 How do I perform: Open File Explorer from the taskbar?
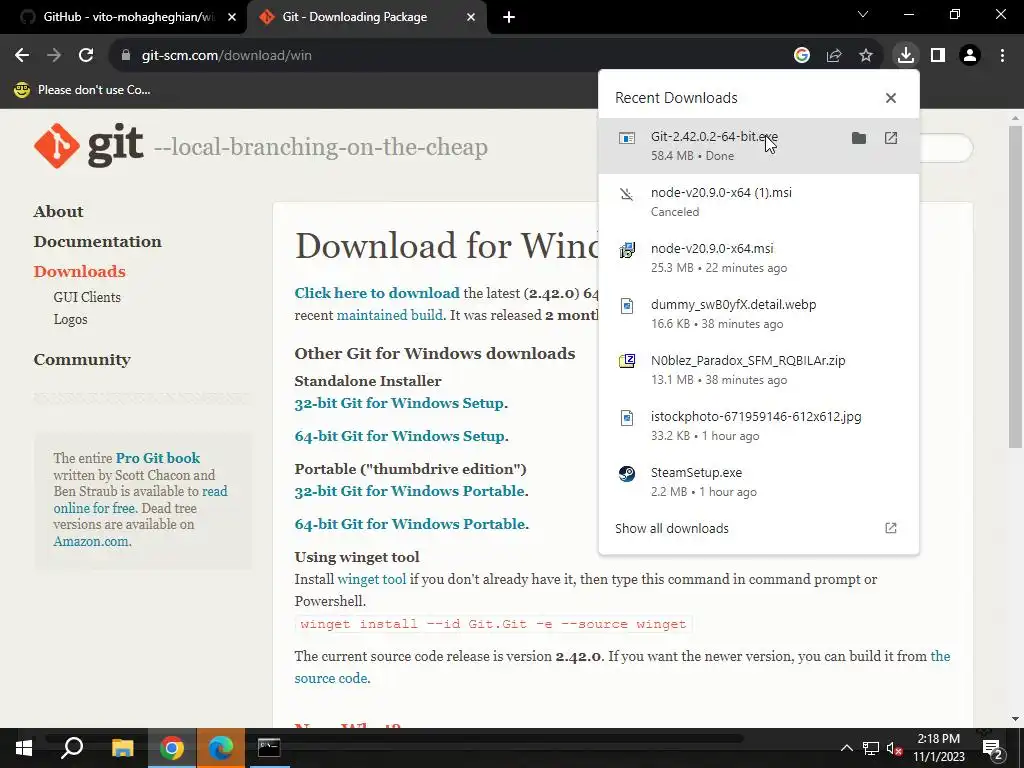tap(122, 748)
